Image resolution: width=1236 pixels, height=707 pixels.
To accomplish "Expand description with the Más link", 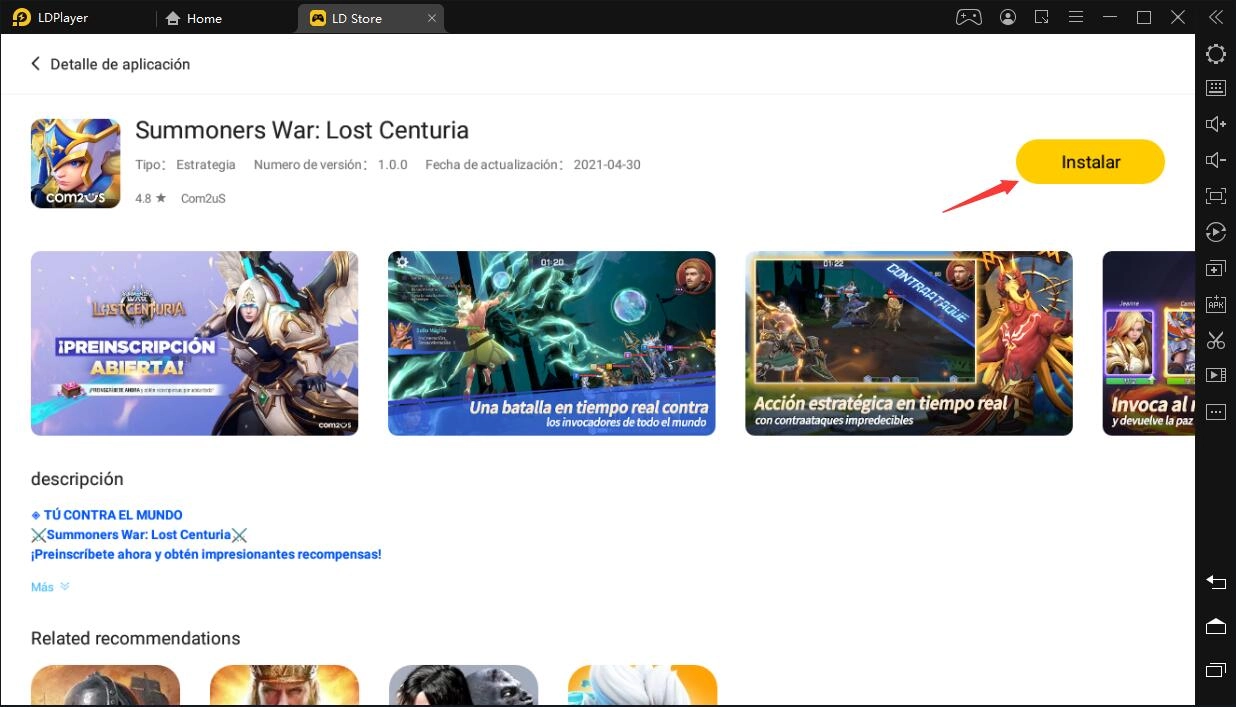I will [x=50, y=587].
